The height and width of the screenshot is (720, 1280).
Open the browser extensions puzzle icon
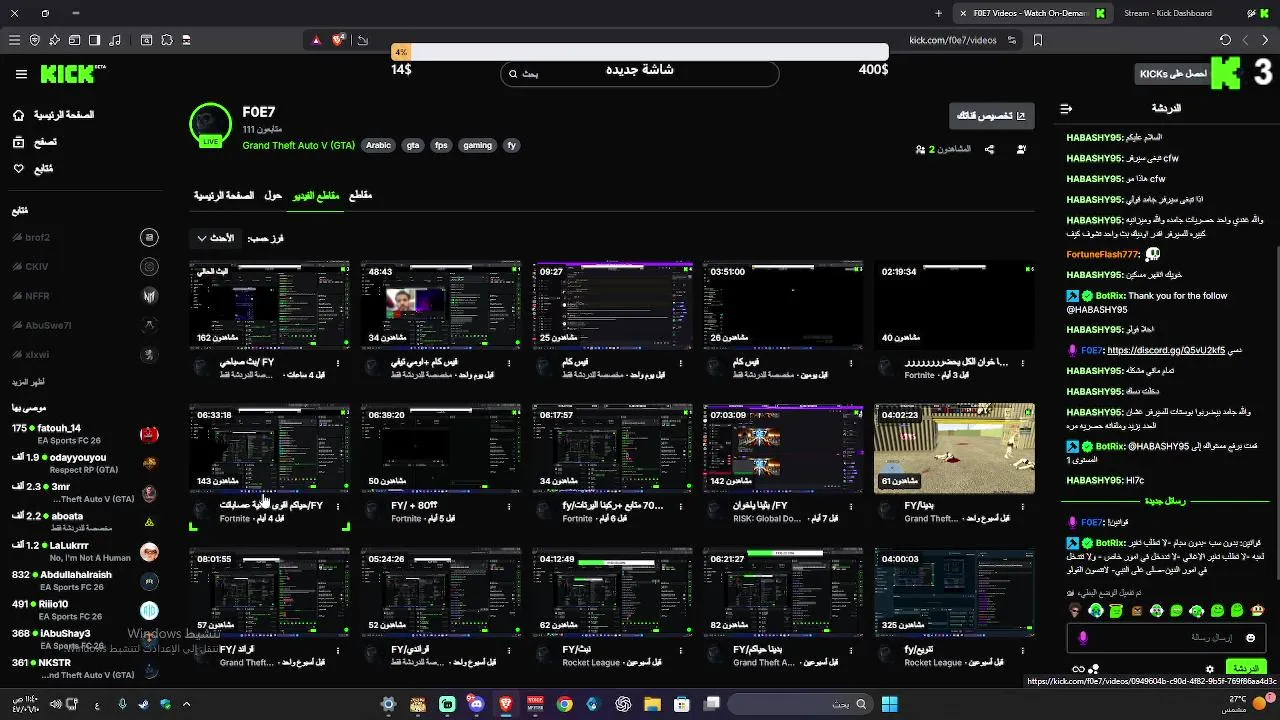click(x=166, y=40)
